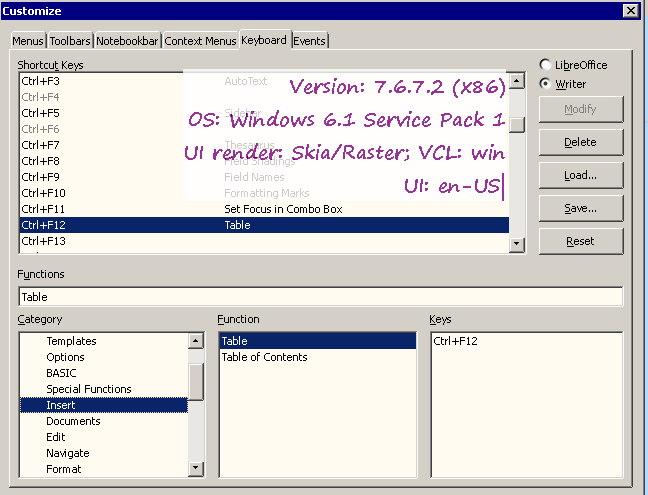Close the Customize dialog
This screenshot has height=495, width=648.
coord(631,10)
